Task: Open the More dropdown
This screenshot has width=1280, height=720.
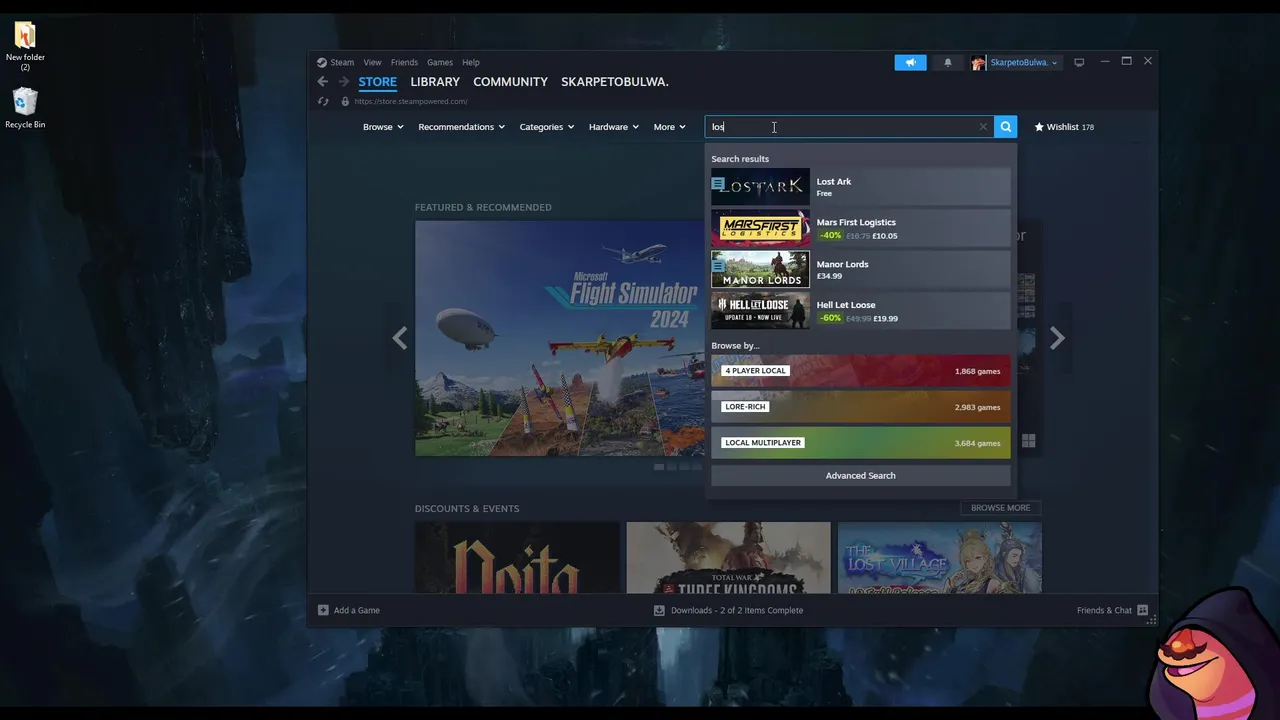Action: point(669,127)
